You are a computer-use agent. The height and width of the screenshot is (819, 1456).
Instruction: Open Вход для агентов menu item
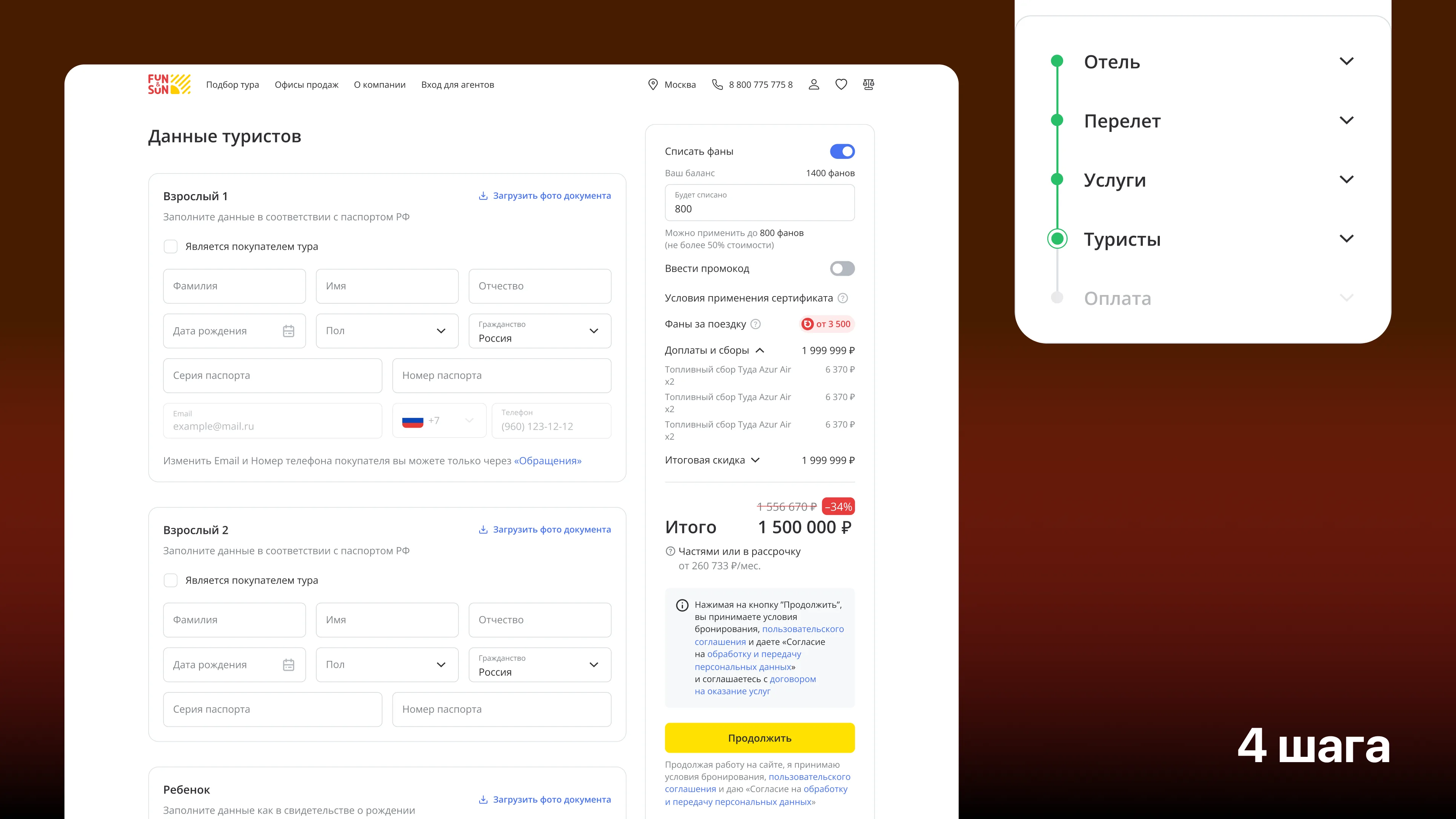coord(457,85)
